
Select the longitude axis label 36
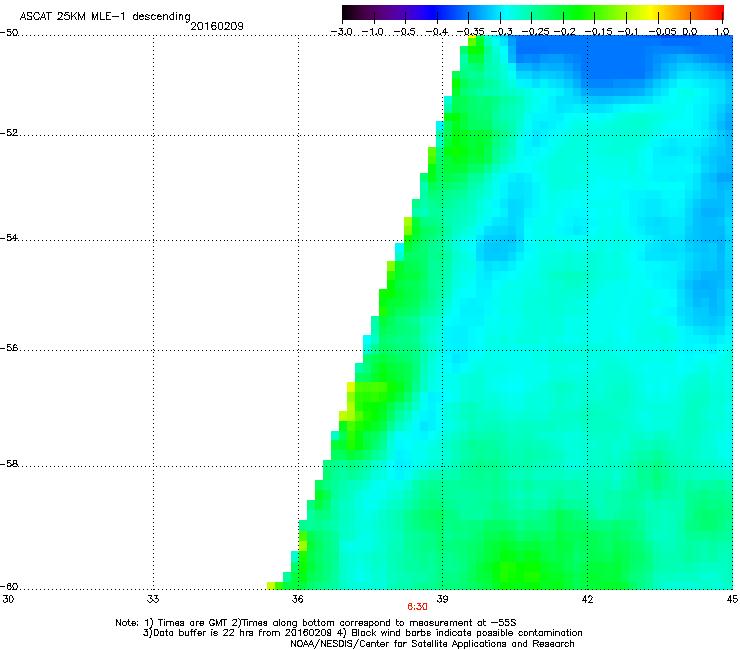coord(297,599)
